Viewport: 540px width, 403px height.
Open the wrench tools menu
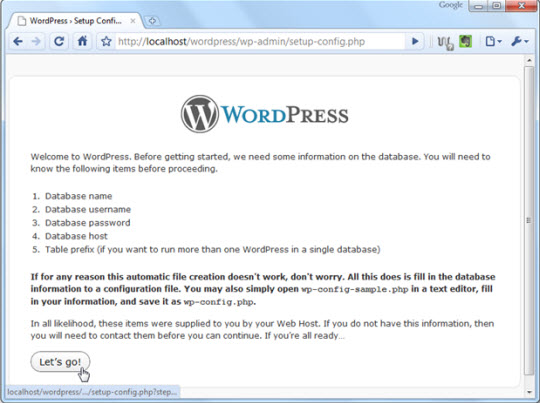click(x=519, y=42)
